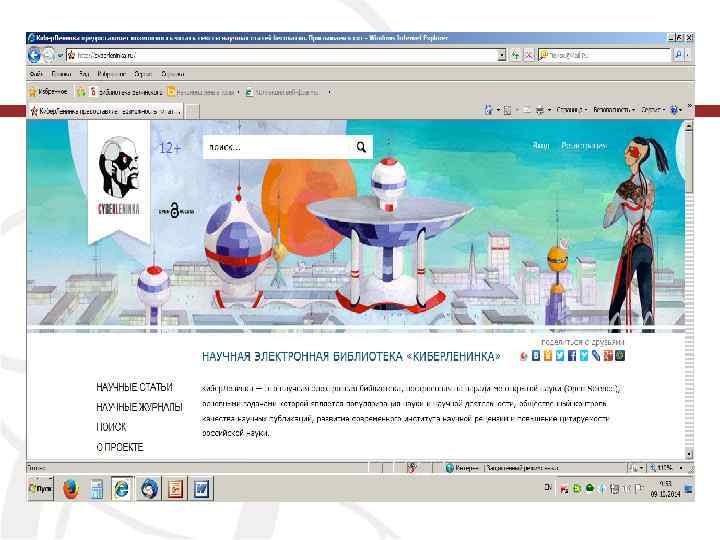Open Thunderbird from the taskbar

coord(149,489)
